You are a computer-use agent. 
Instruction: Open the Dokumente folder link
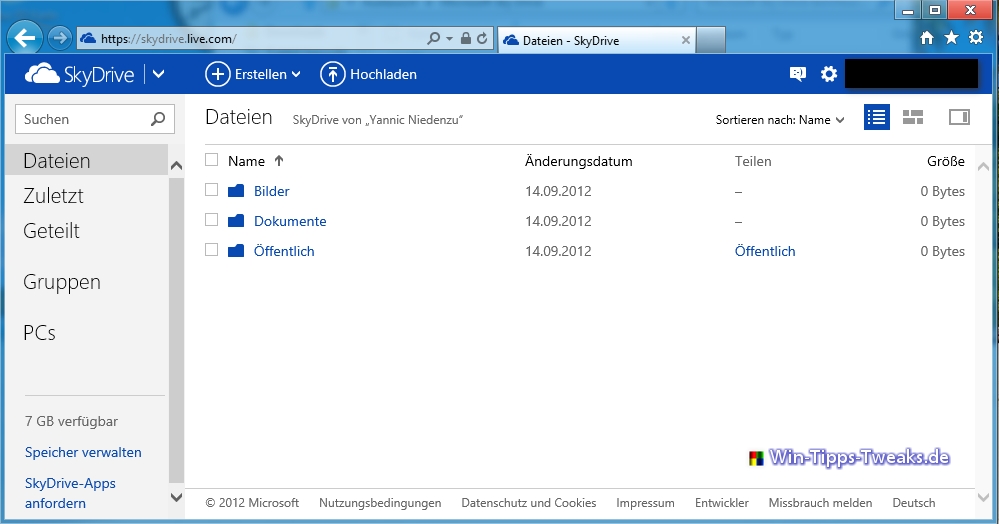pos(290,221)
